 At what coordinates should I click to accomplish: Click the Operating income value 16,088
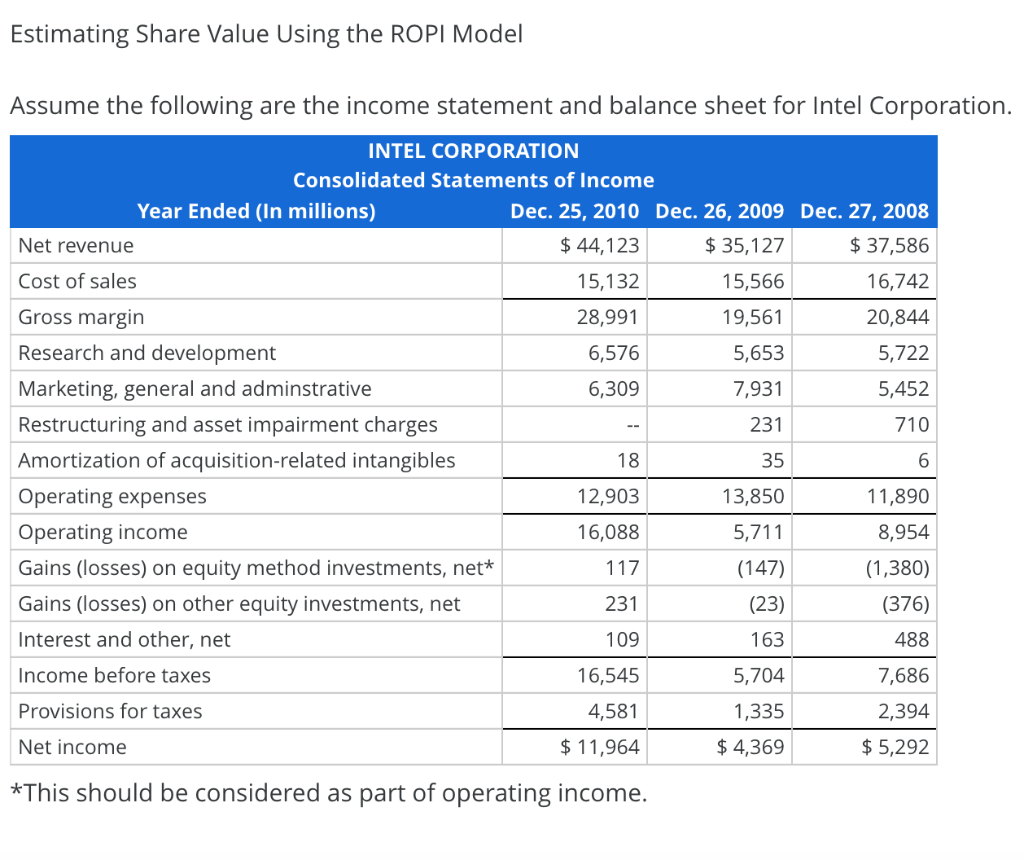[x=610, y=531]
